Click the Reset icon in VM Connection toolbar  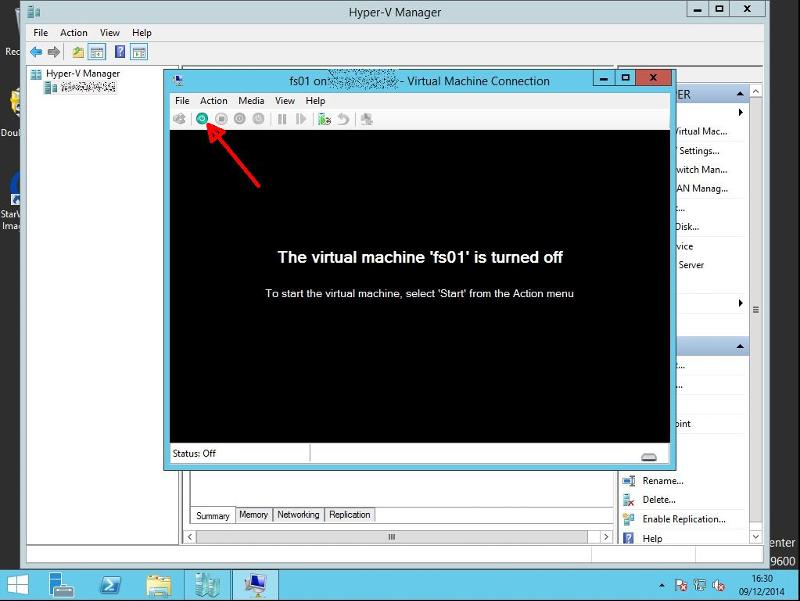click(301, 119)
